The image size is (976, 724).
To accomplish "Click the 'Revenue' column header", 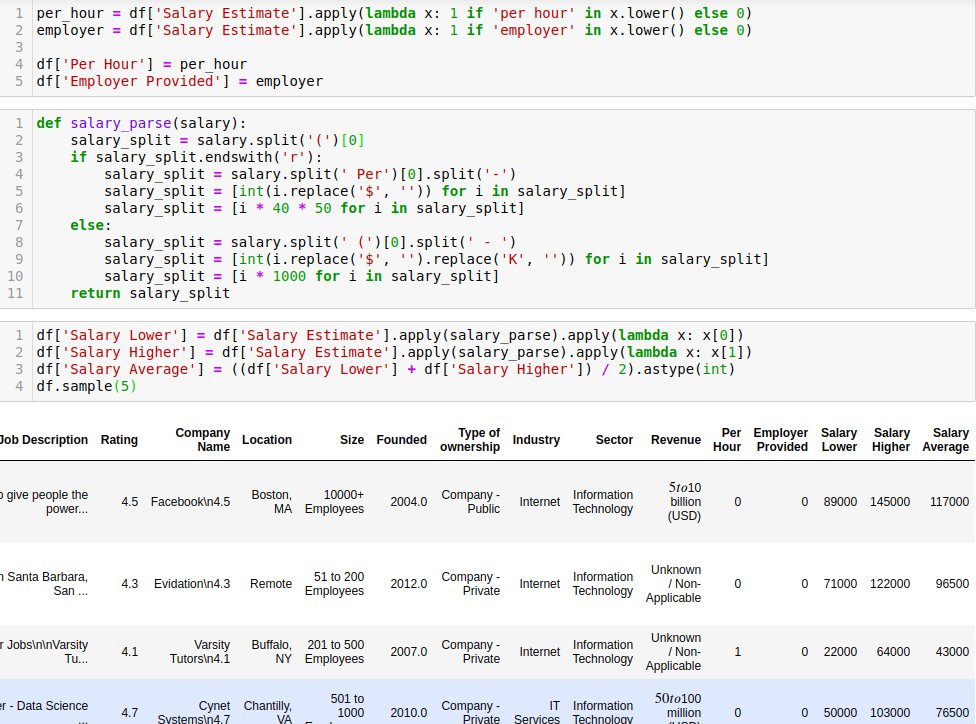I will (676, 440).
